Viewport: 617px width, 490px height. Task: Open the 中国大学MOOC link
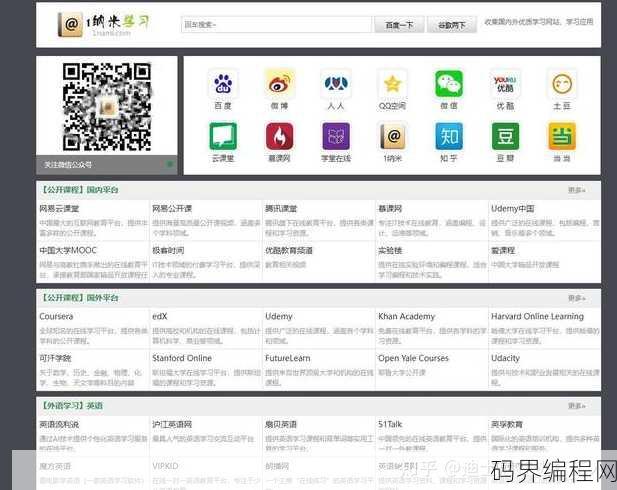(68, 250)
